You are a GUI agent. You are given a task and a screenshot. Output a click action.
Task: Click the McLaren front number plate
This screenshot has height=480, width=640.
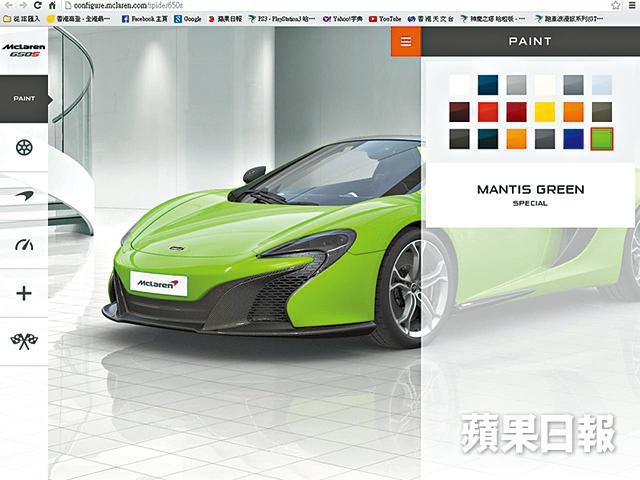(x=158, y=283)
